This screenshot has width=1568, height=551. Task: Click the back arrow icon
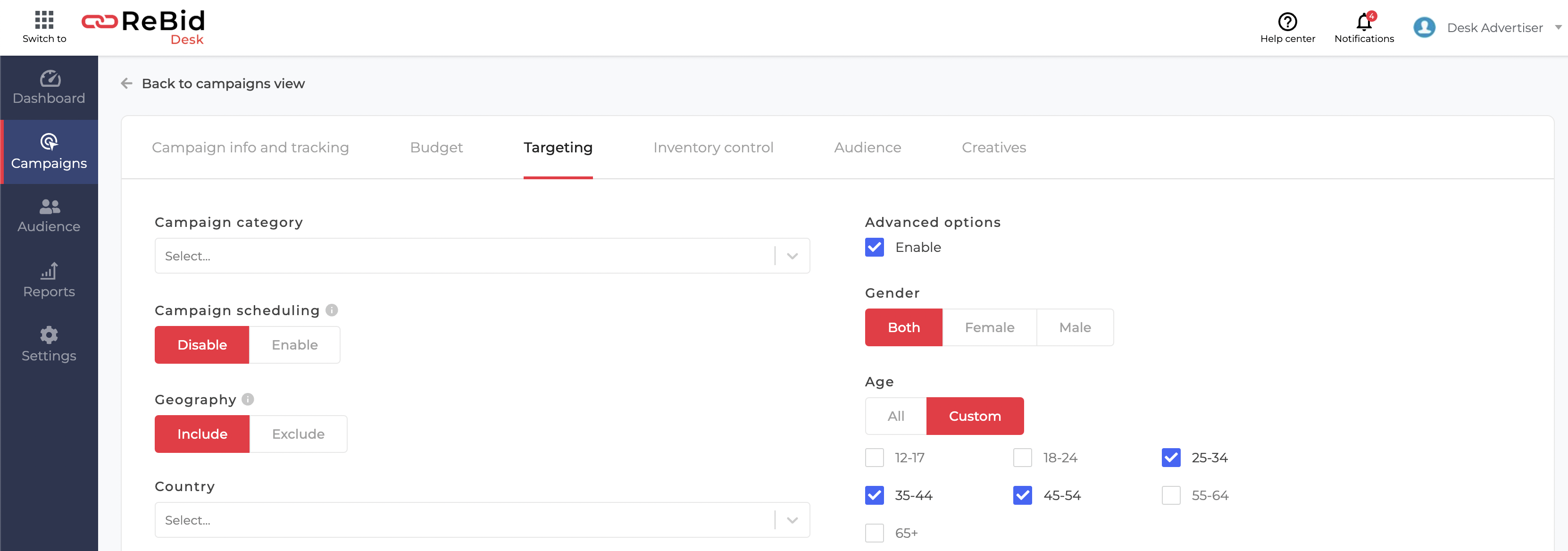126,83
